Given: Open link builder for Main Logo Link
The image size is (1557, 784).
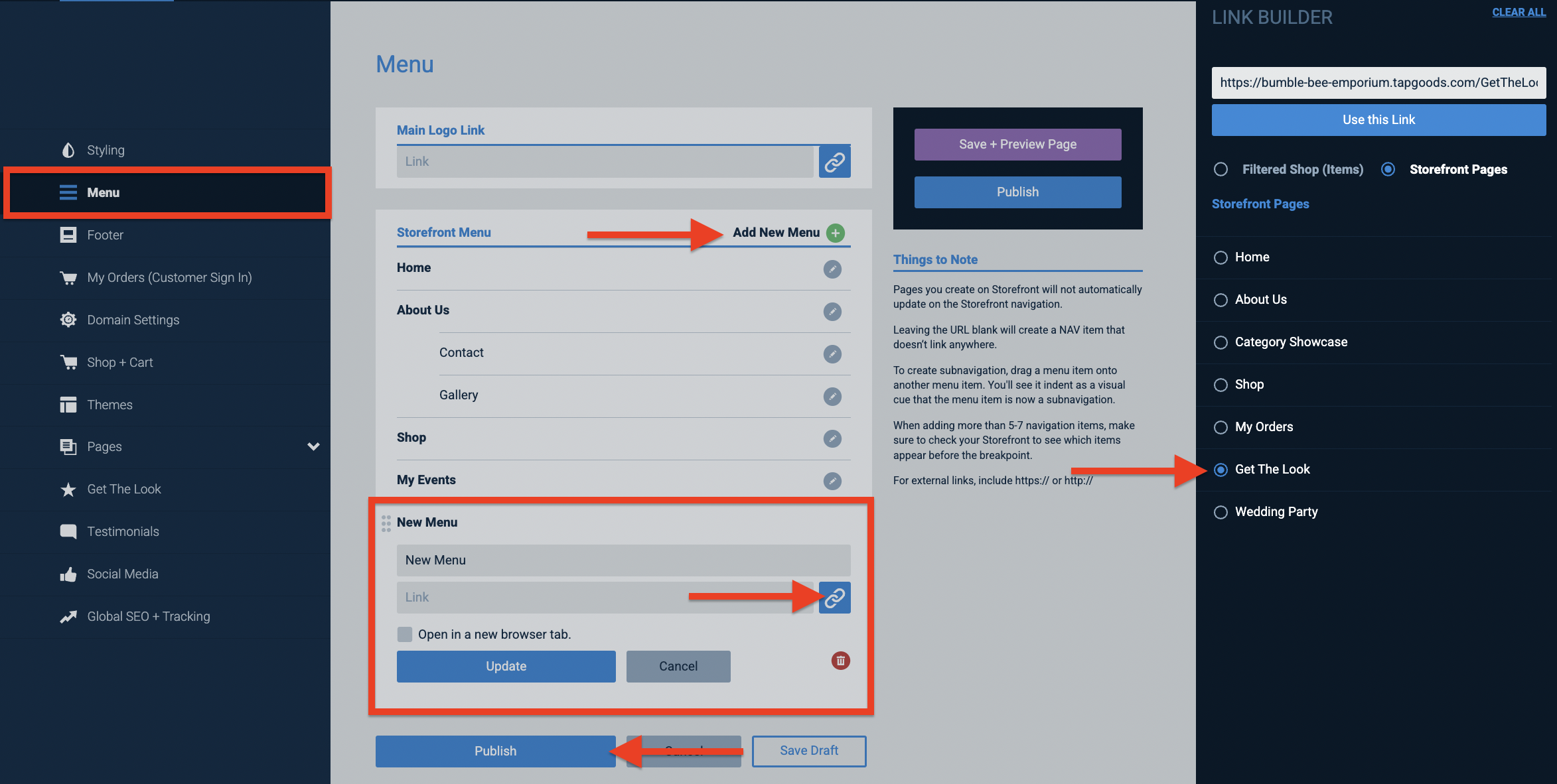Looking at the screenshot, I should (835, 161).
